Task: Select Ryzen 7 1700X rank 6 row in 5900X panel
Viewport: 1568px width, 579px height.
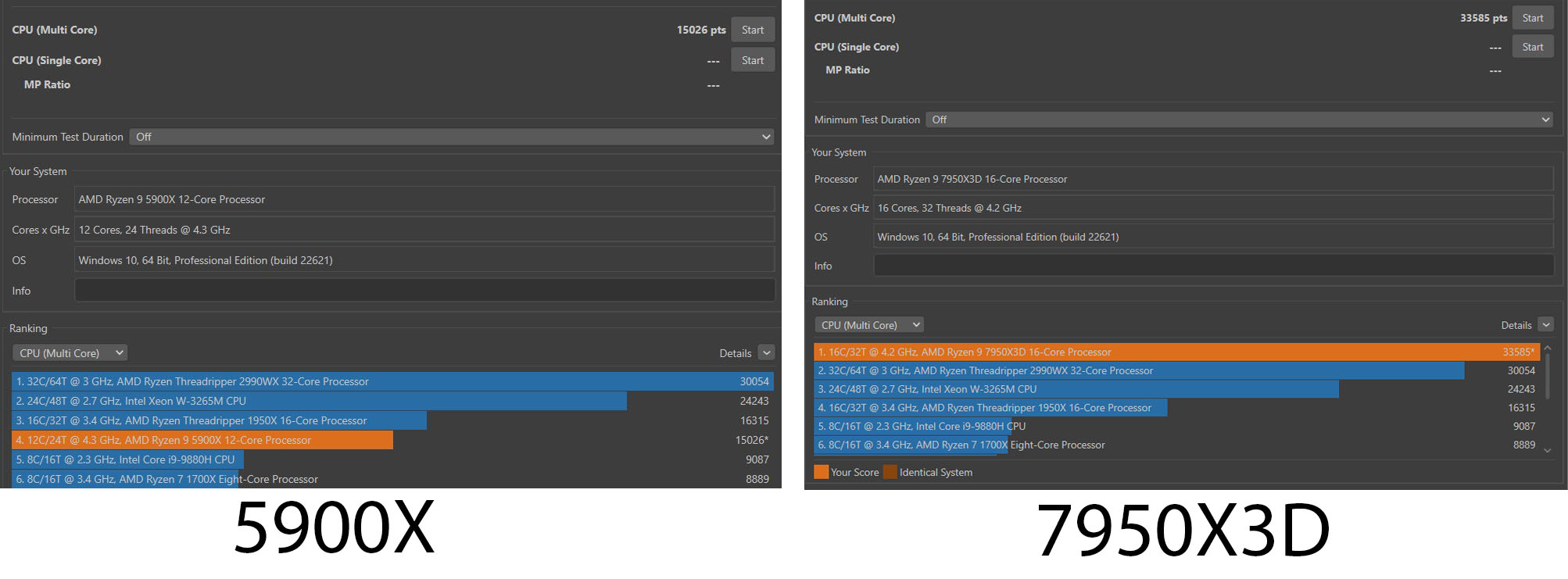Action: click(392, 479)
